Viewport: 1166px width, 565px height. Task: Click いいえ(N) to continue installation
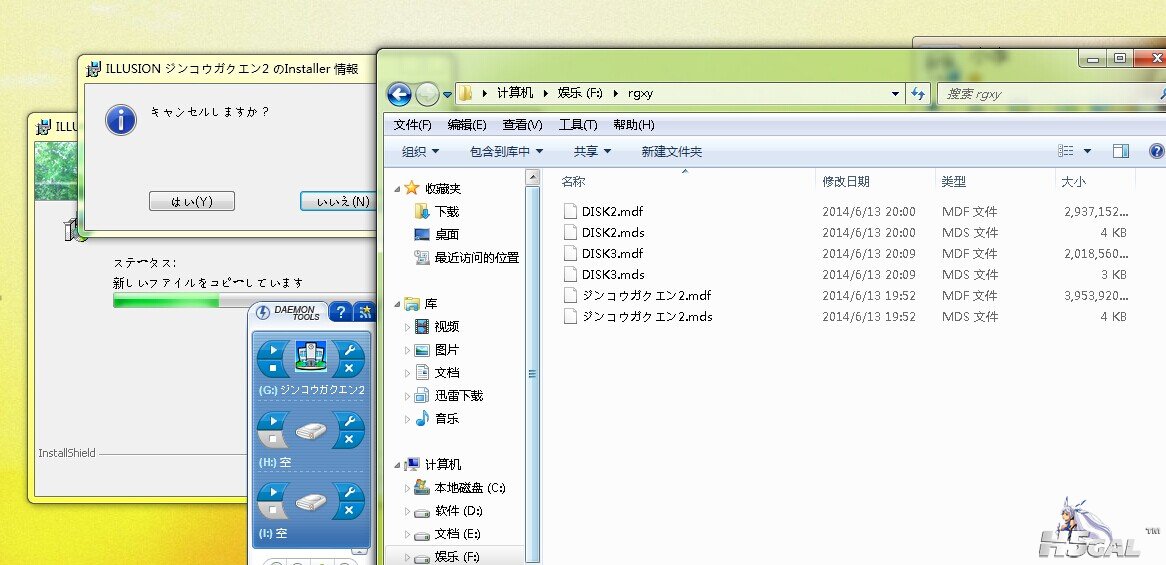point(339,201)
